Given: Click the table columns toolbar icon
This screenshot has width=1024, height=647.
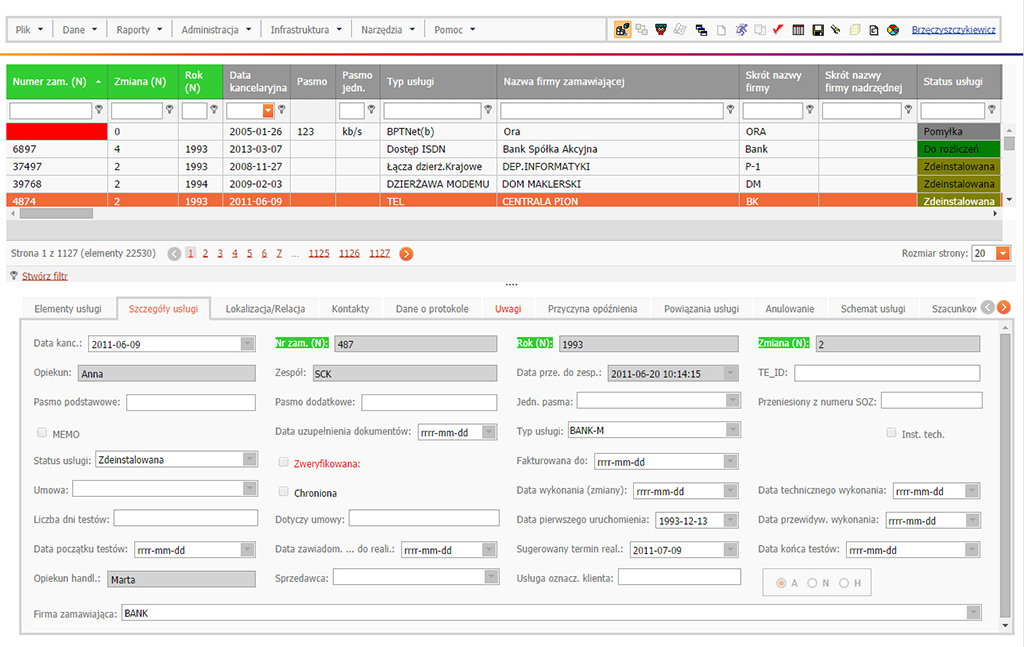Looking at the screenshot, I should (798, 30).
